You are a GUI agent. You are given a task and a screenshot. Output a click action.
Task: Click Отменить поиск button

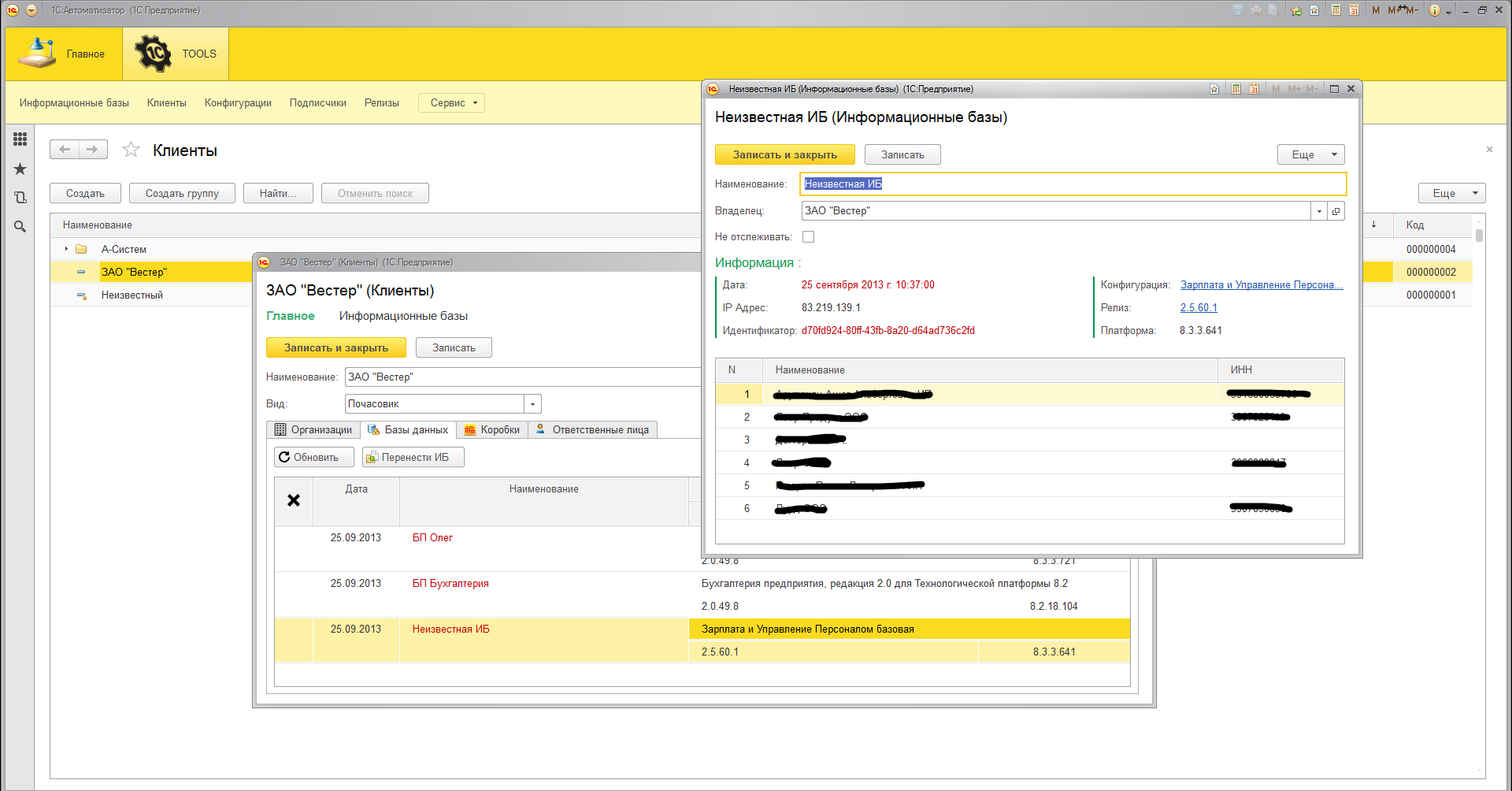pos(375,193)
